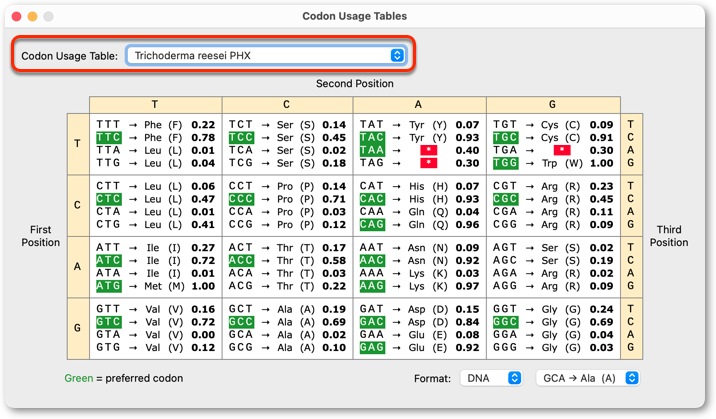This screenshot has height=419, width=716.
Task: Minimize the Codon Usage Tables window
Action: point(32,16)
